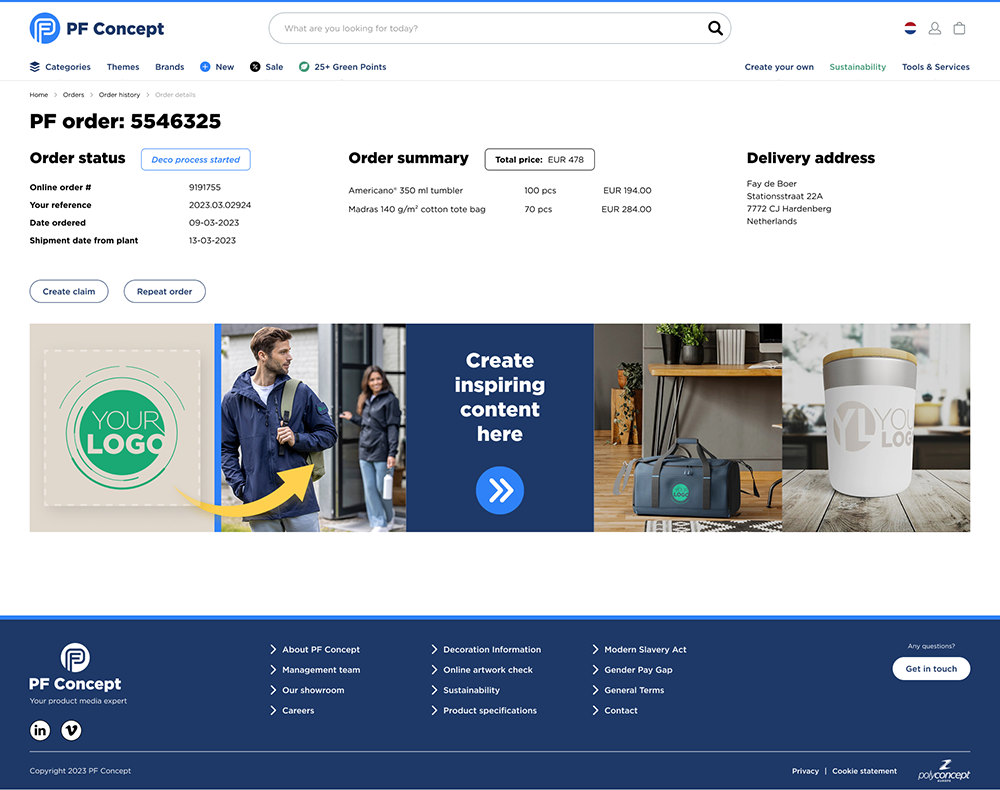Click the search magnifier icon
This screenshot has width=1000, height=790.
715,28
